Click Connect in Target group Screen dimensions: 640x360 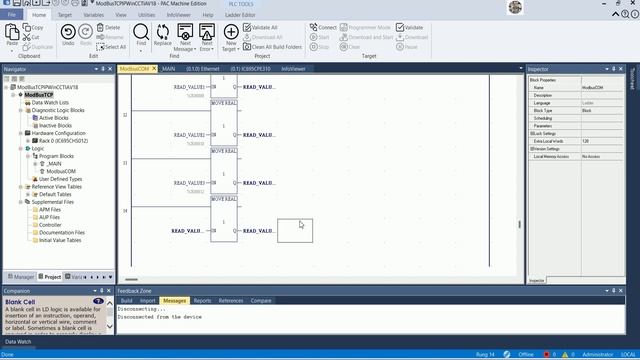pyautogui.click(x=323, y=27)
